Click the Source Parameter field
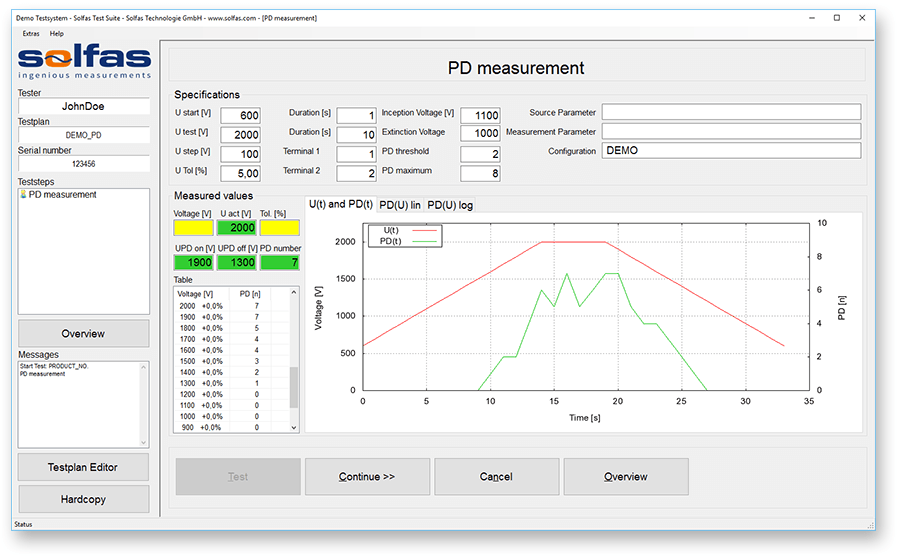 coord(731,112)
